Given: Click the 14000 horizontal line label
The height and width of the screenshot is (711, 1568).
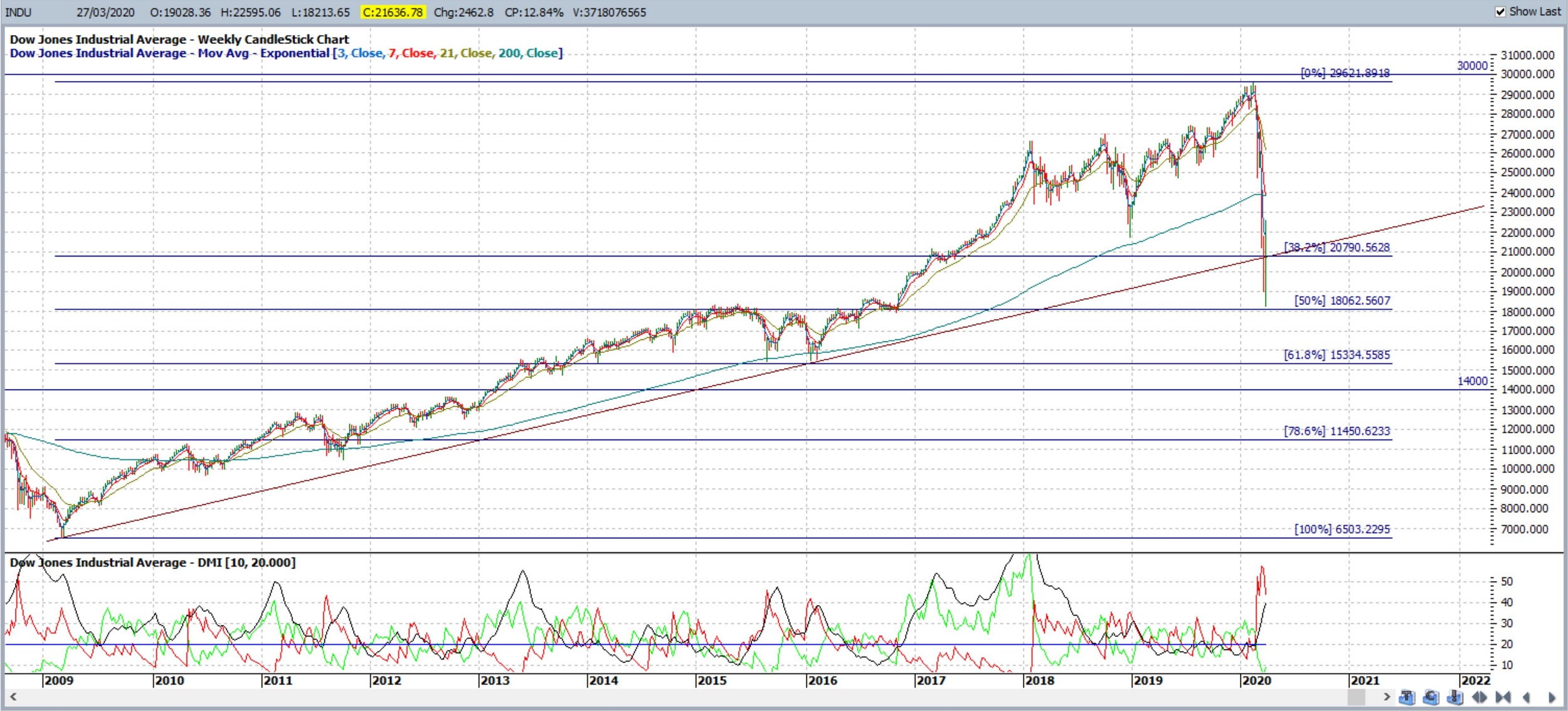Looking at the screenshot, I should pos(1472,382).
